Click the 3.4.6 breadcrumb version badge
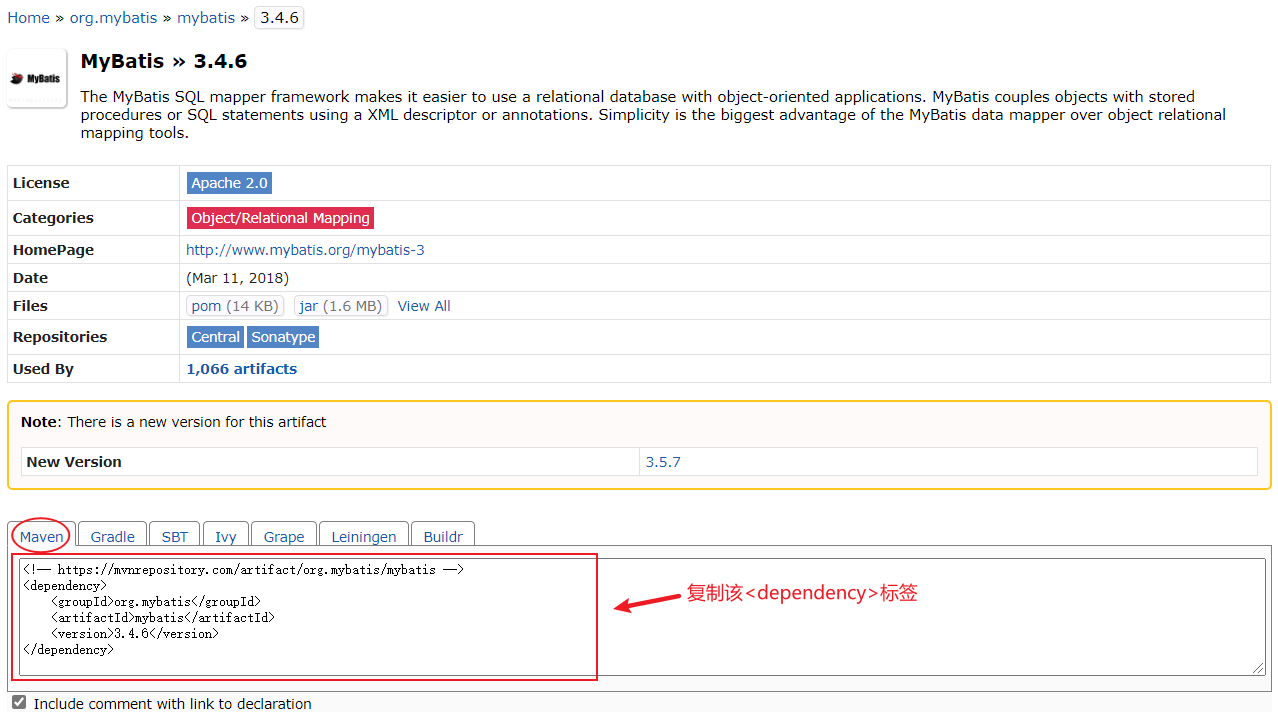 279,18
